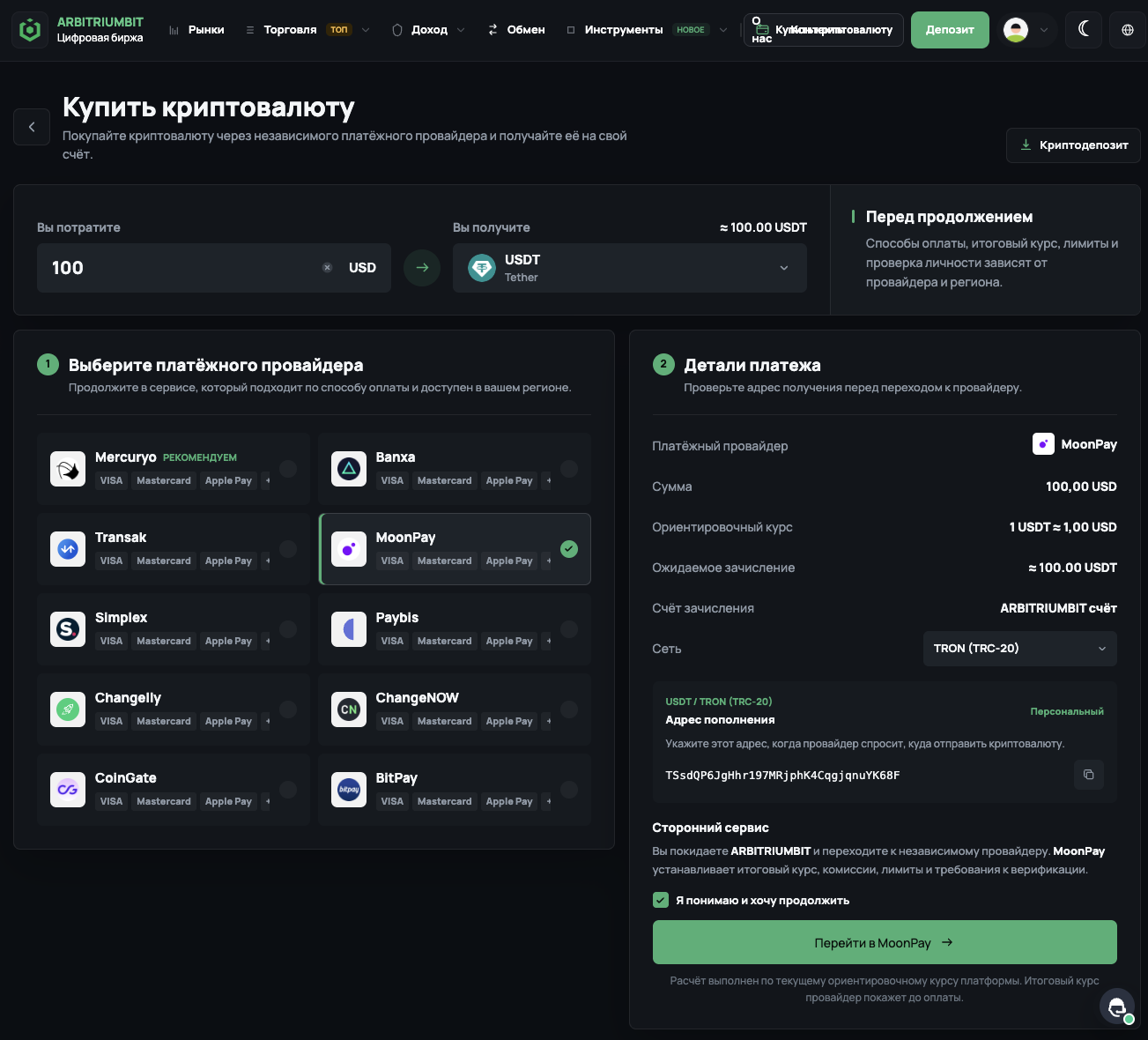Screen dimensions: 1148x1040
Task: Click the Paybis provider logo
Action: [x=349, y=629]
